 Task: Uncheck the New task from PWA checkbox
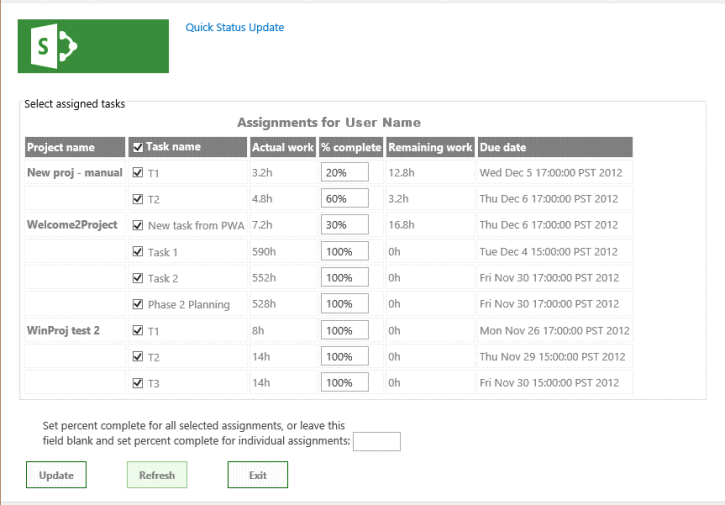[138, 225]
